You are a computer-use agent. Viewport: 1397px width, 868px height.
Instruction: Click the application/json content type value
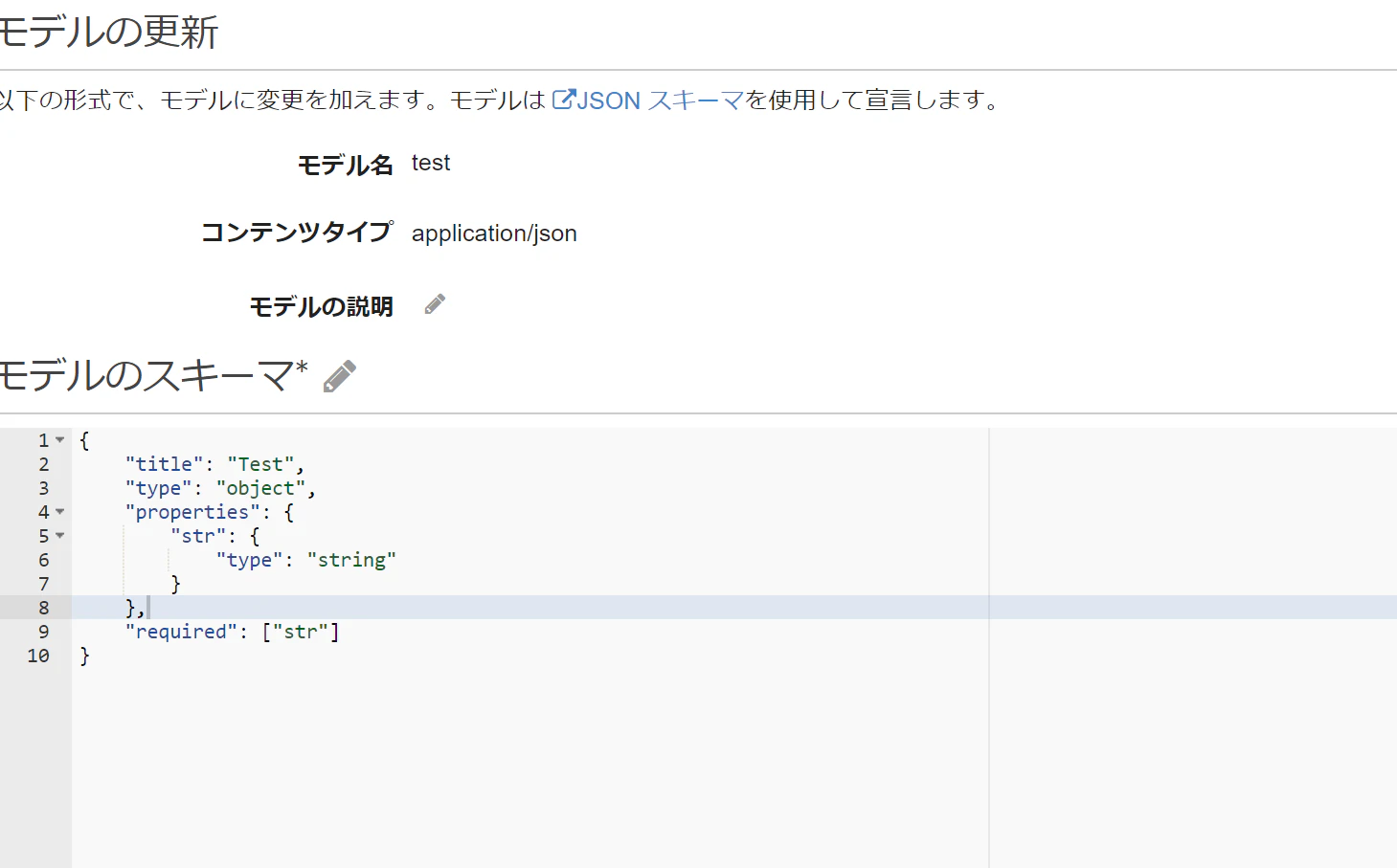pyautogui.click(x=494, y=234)
